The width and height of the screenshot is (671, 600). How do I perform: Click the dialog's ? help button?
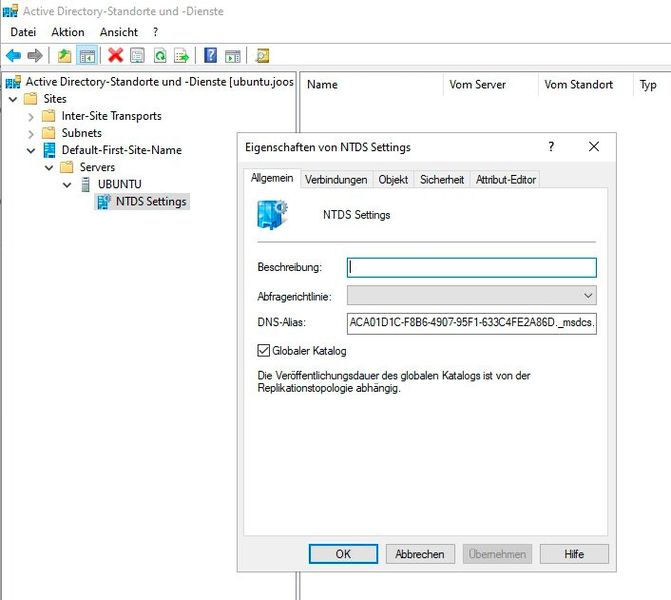tap(551, 147)
